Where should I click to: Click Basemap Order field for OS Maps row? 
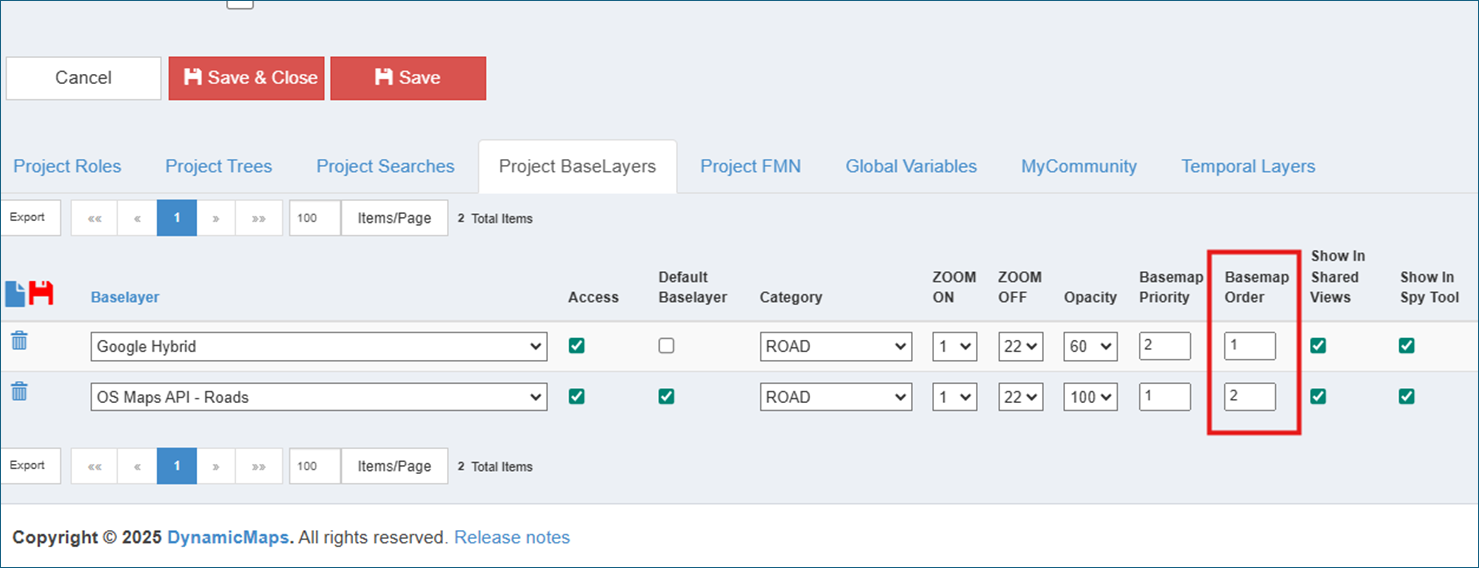tap(1250, 396)
